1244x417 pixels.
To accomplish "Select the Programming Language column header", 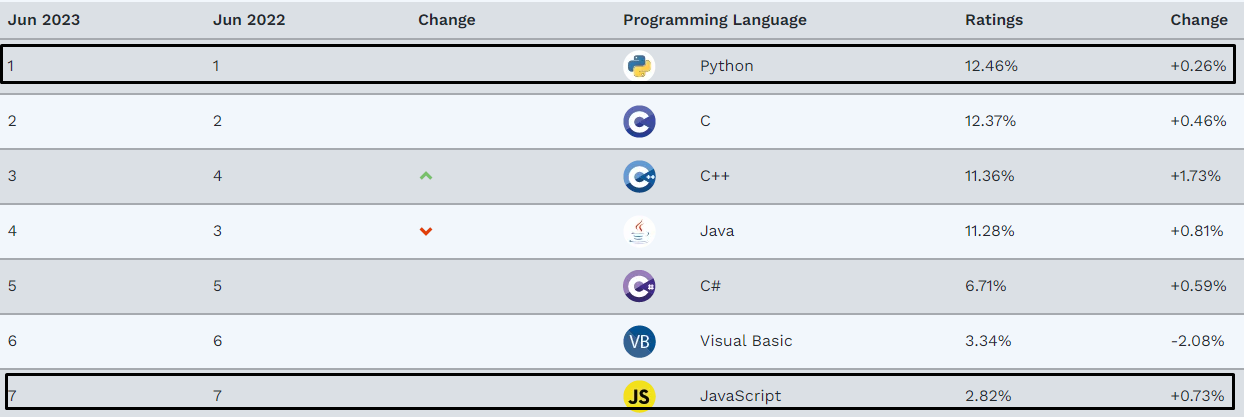I will [x=715, y=20].
